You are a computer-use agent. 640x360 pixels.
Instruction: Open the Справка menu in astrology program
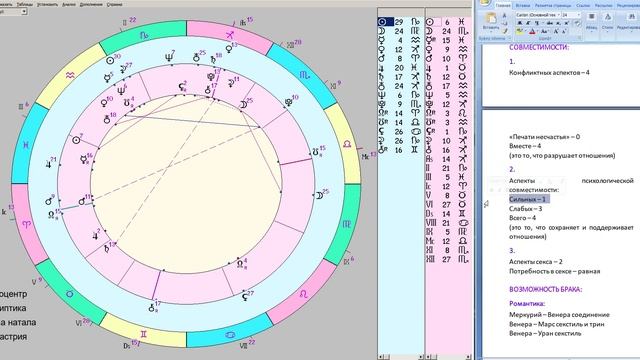point(114,4)
